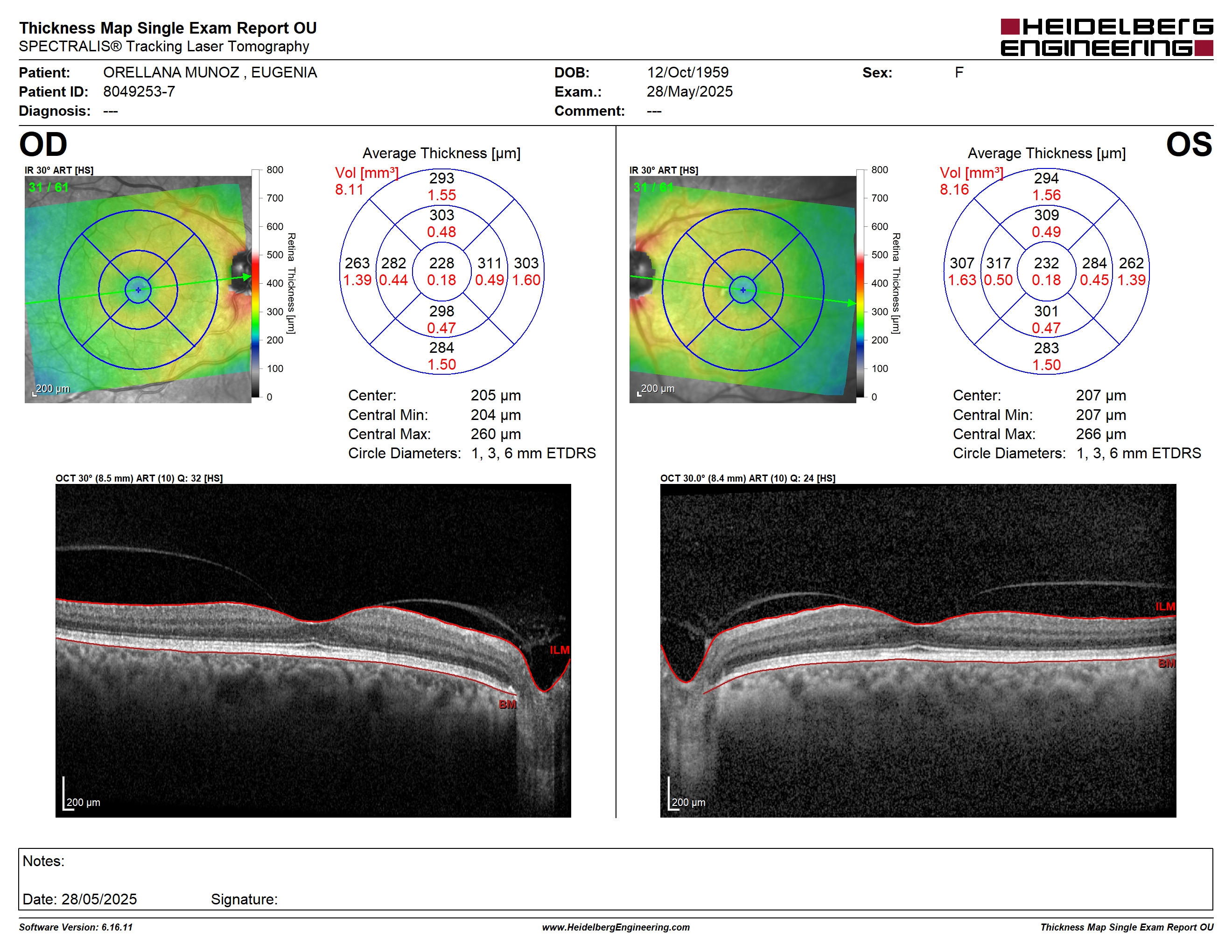The height and width of the screenshot is (952, 1232).
Task: Click OD Central Max '260 µm'
Action: click(496, 434)
